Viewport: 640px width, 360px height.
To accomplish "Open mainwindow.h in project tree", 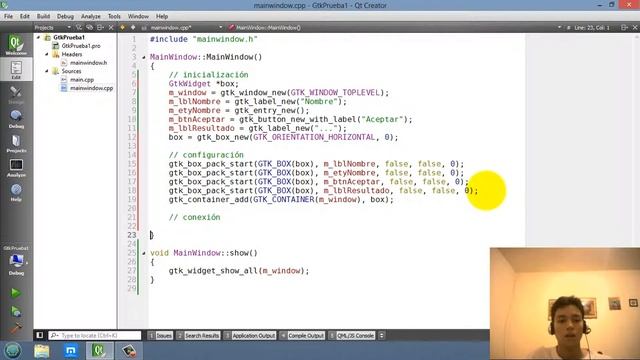I will [88, 62].
